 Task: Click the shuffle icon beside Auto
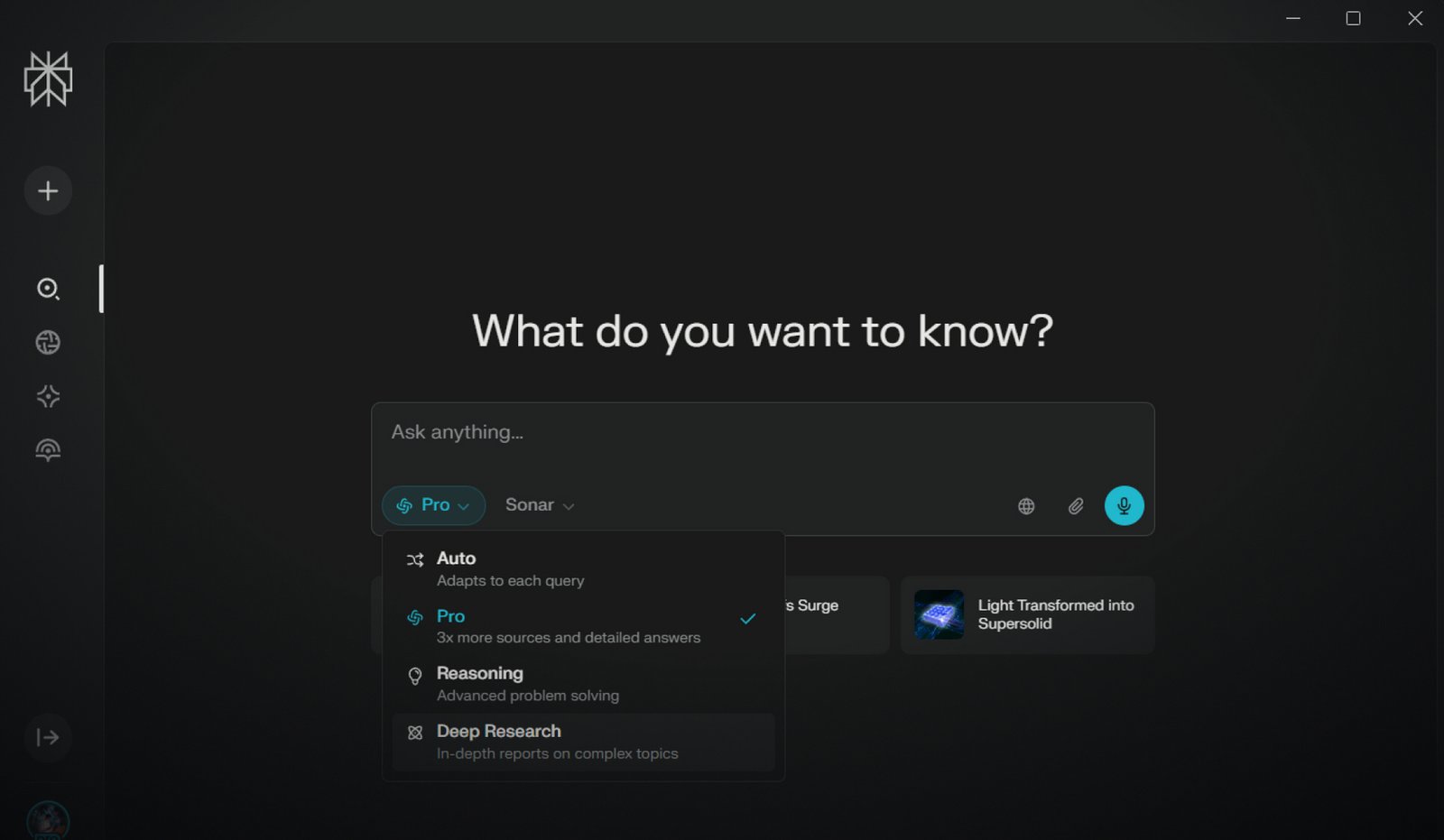pos(415,560)
